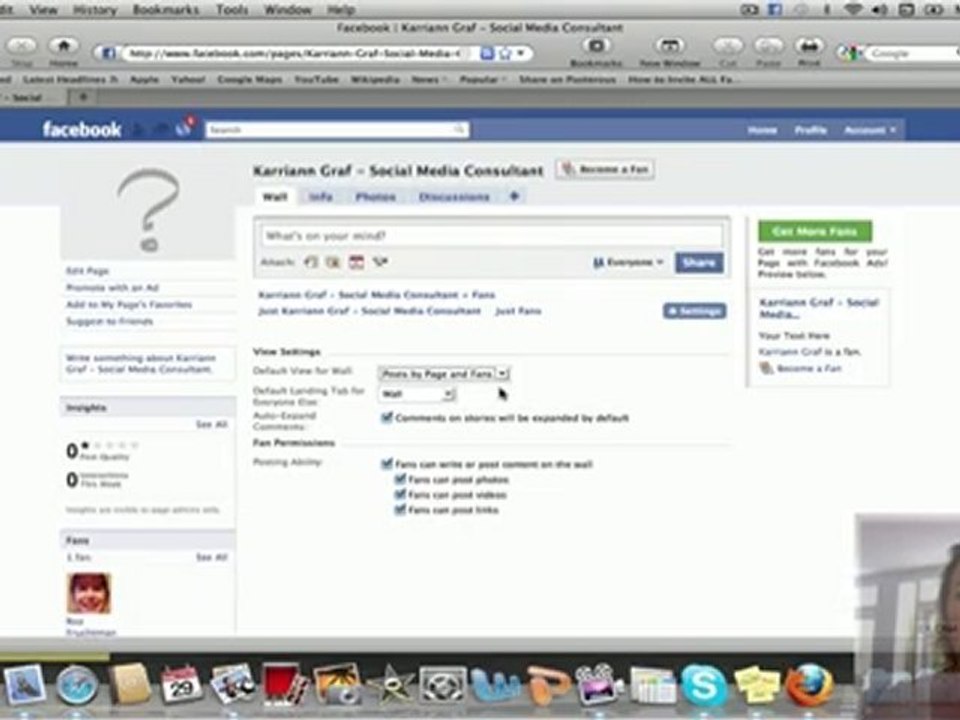Click the Bookmarks toolbar icon
Screen dimensions: 960x720
tap(596, 46)
